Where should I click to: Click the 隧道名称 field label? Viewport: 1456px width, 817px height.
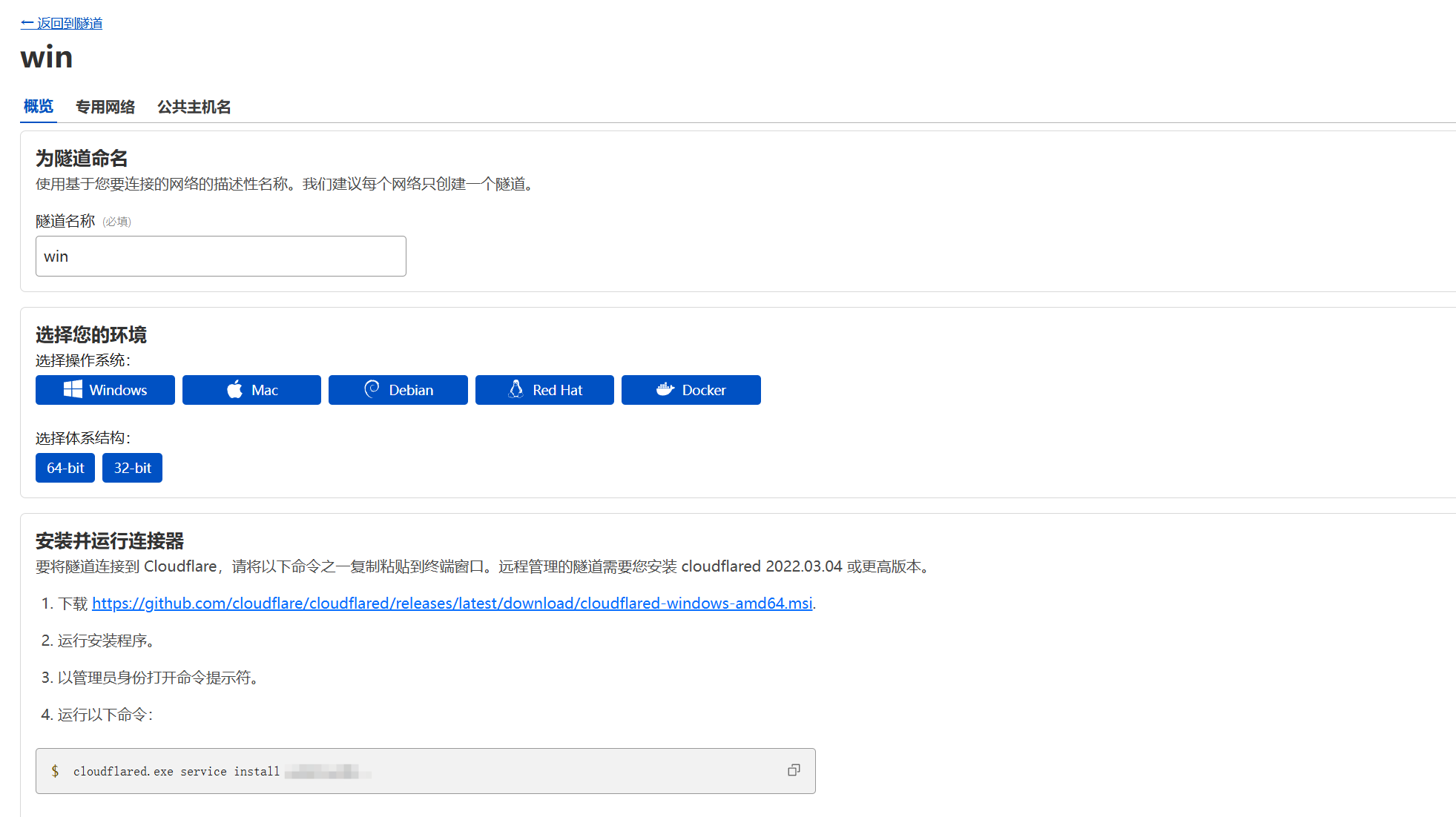[65, 221]
